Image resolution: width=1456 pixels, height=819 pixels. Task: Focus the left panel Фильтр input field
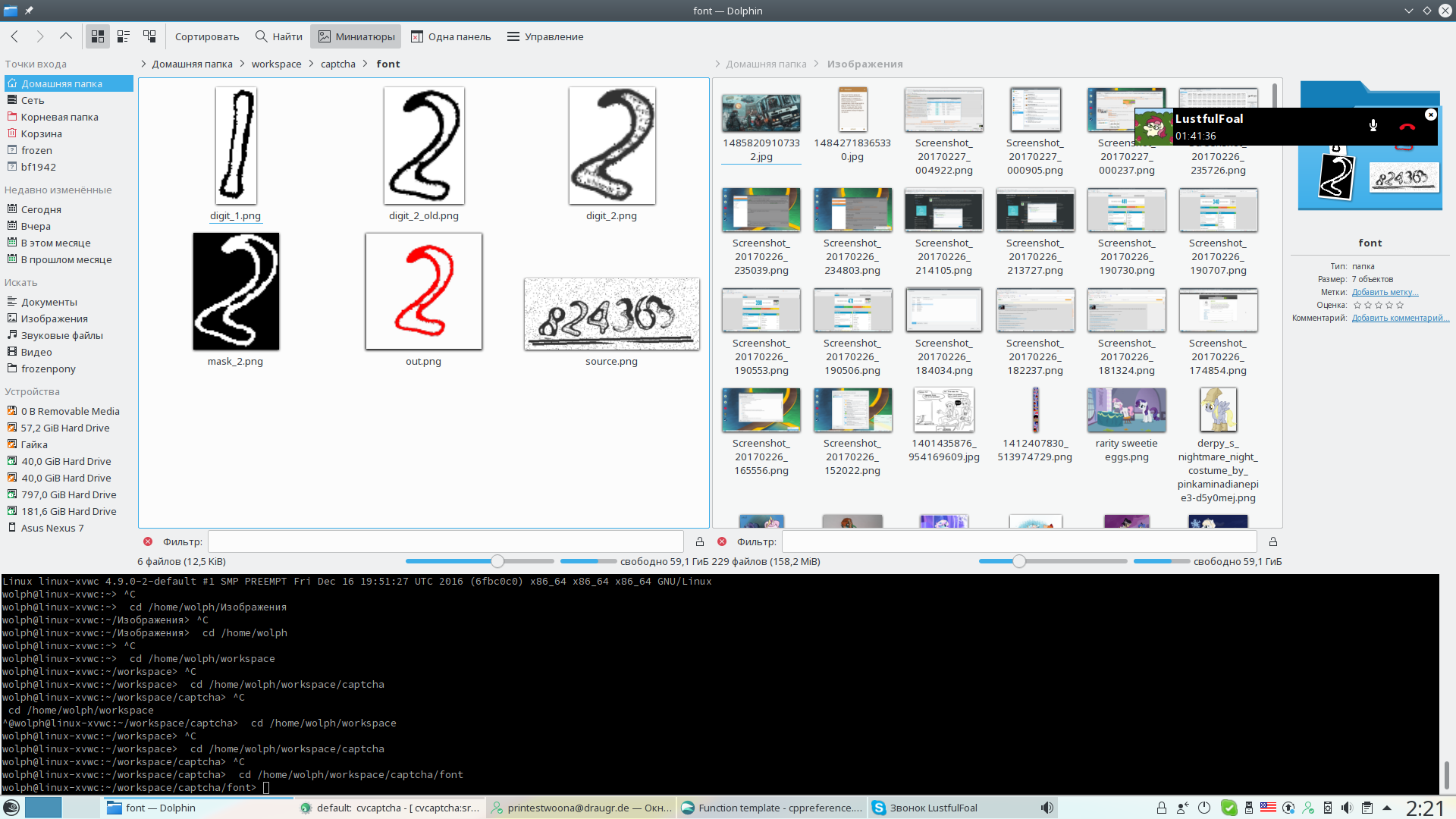click(x=446, y=541)
